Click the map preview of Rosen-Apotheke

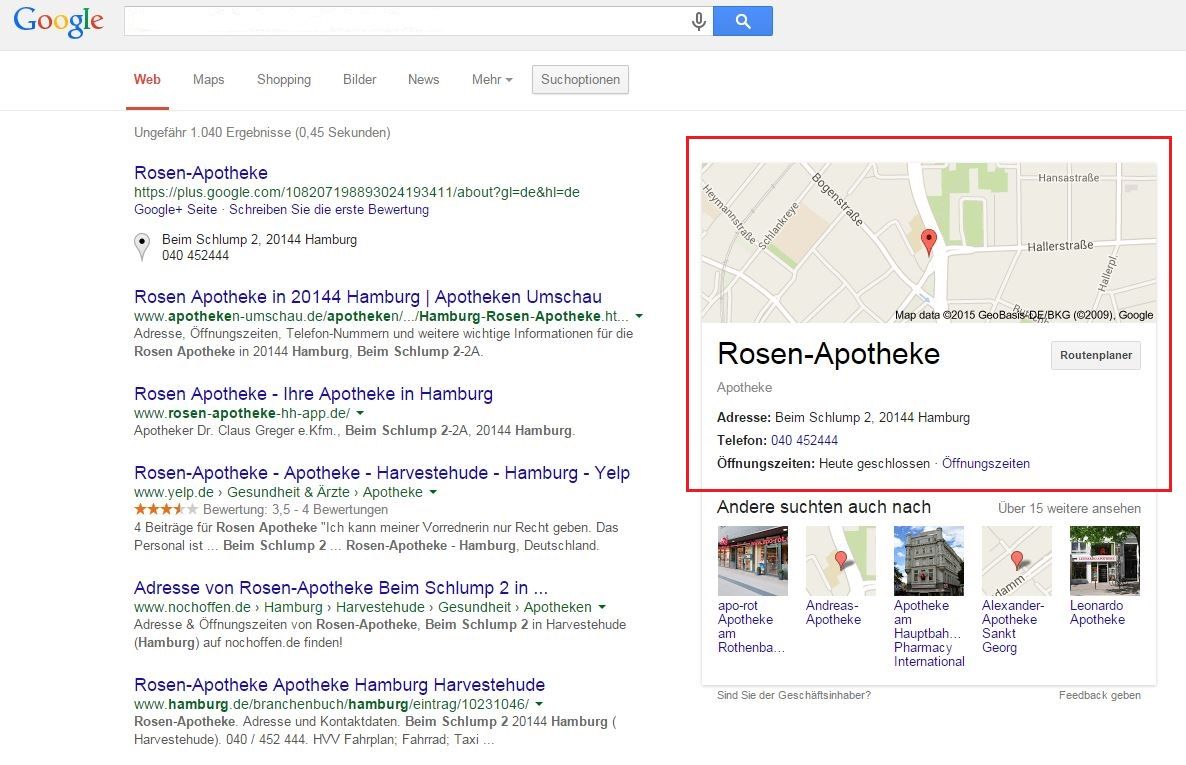(929, 243)
